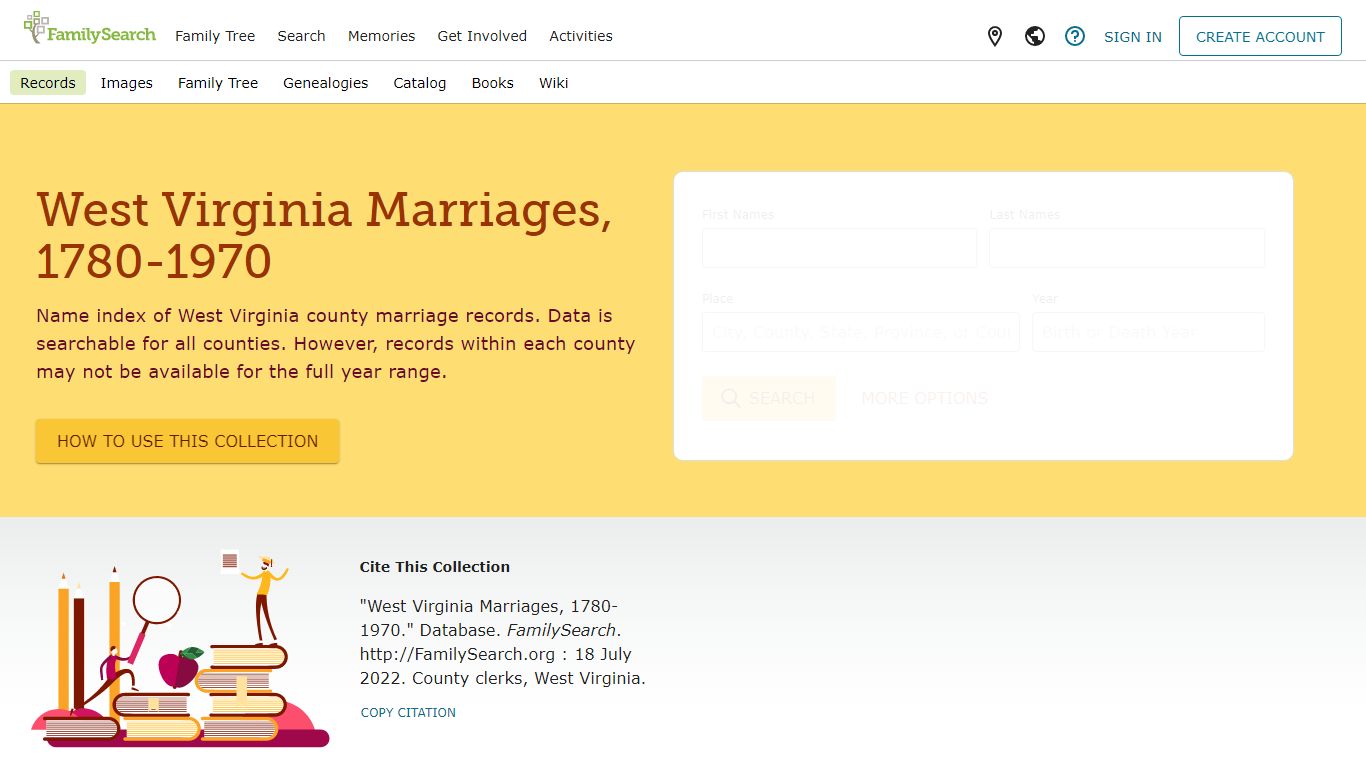Viewport: 1366px width, 768px height.
Task: Open the Activities menu
Action: (x=581, y=36)
